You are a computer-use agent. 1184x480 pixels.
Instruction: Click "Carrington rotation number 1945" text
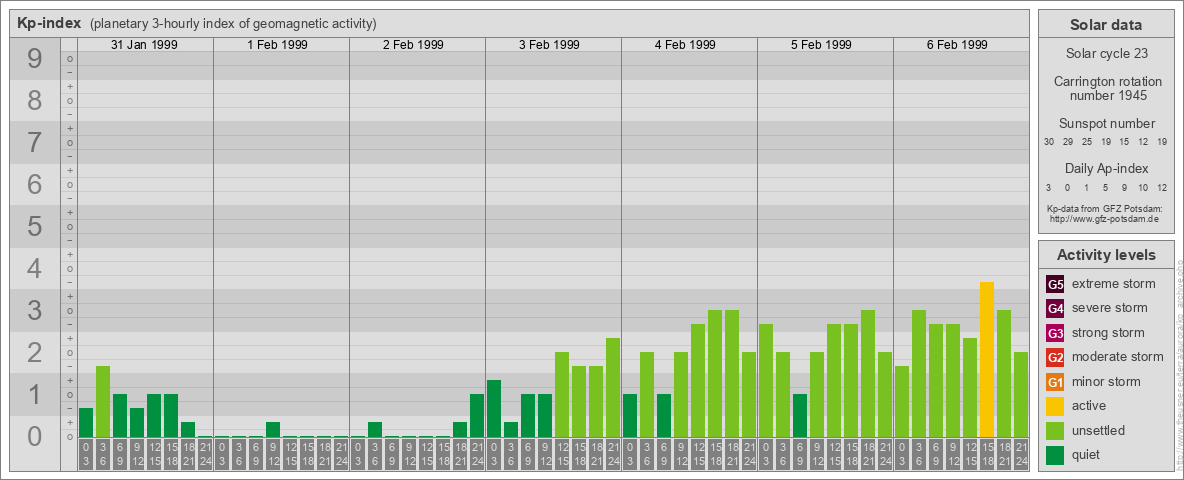point(1106,88)
